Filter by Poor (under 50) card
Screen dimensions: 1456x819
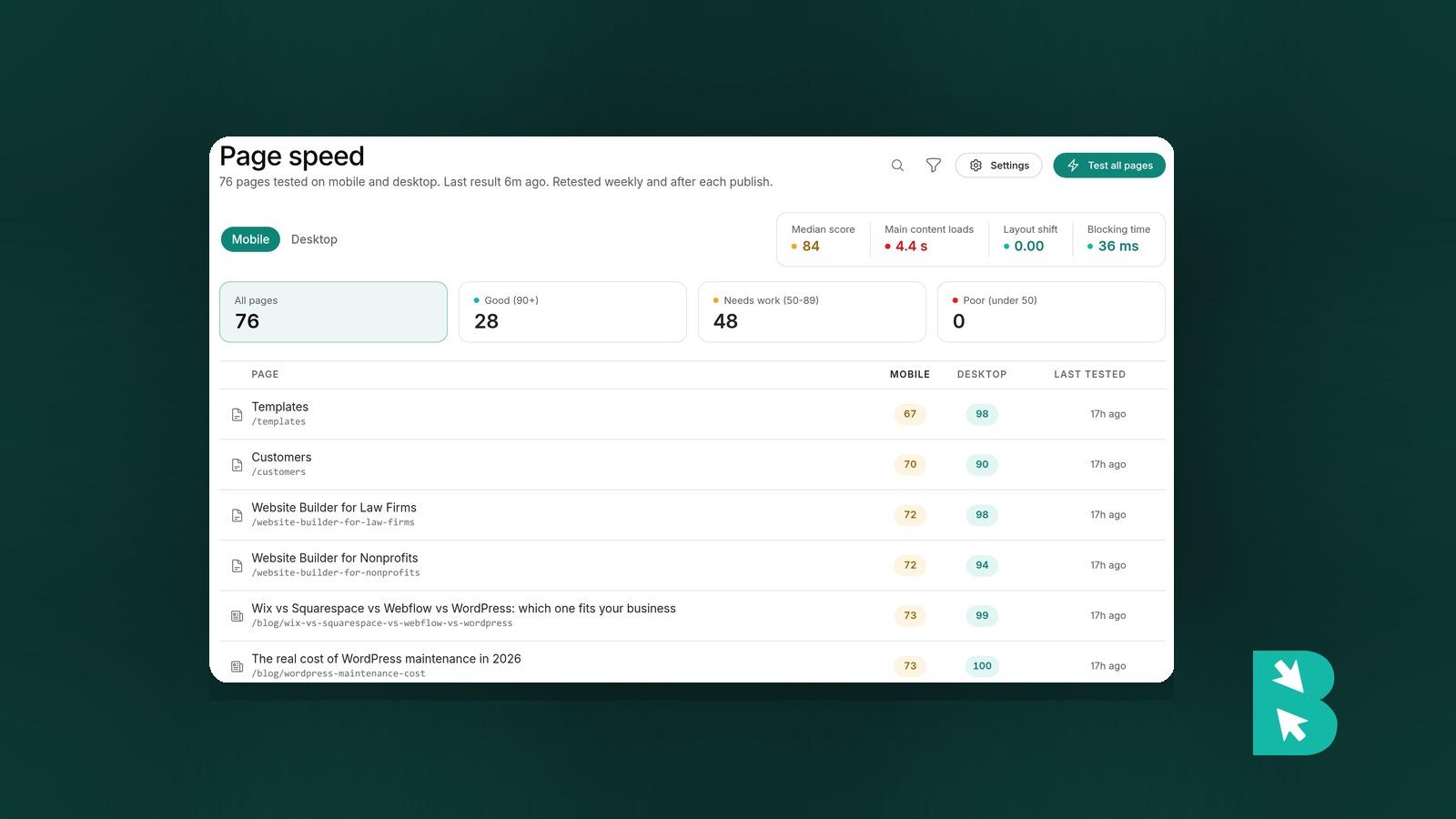[1051, 312]
